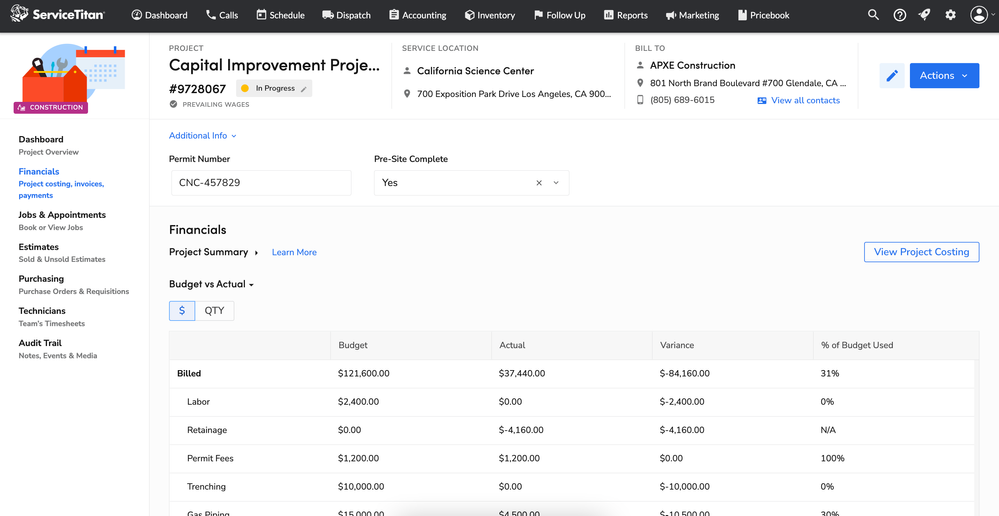
Task: Click the project number #9728067
Action: [198, 89]
